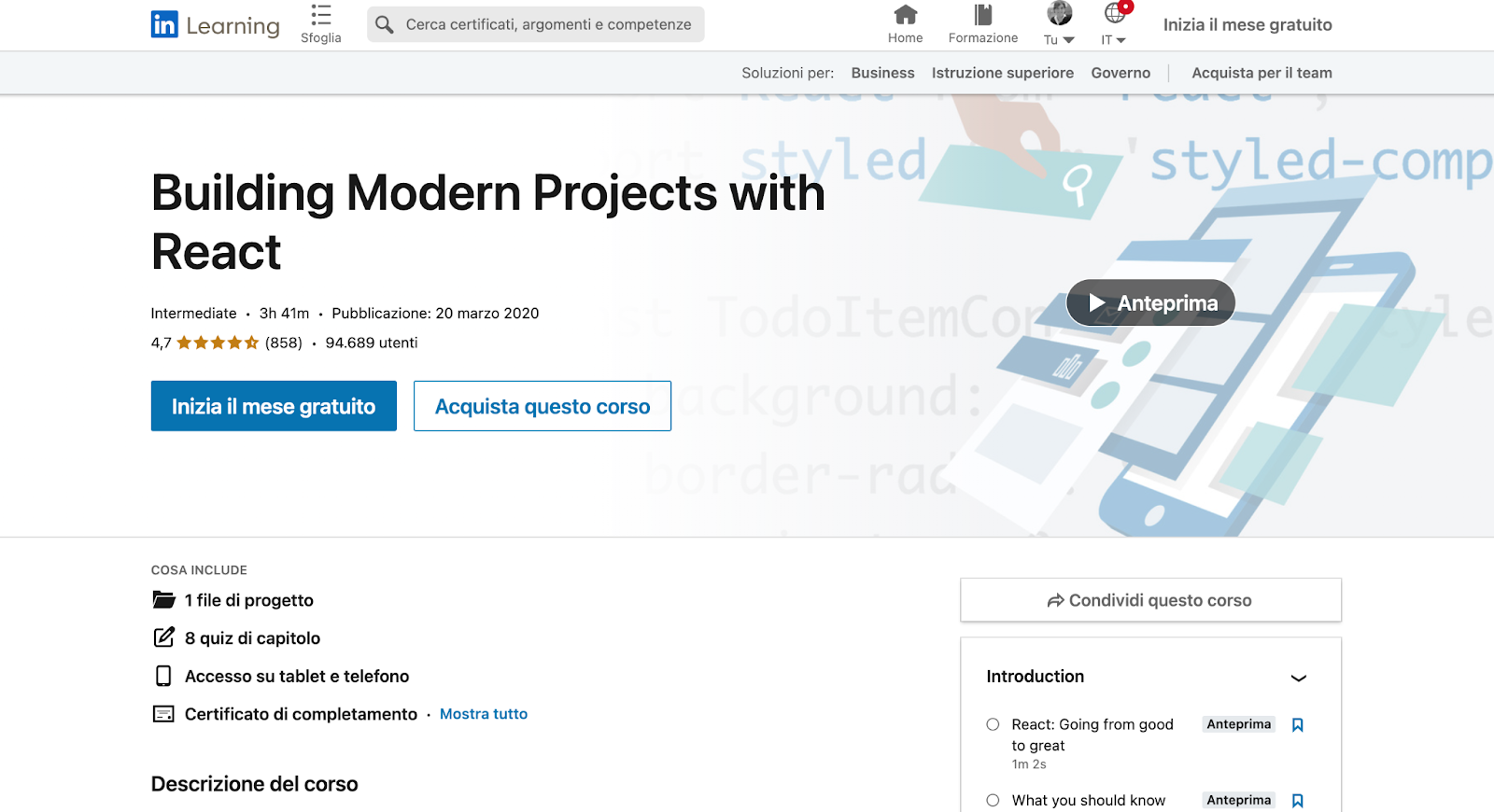Click the globe language icon
The width and height of the screenshot is (1494, 812).
click(1115, 13)
